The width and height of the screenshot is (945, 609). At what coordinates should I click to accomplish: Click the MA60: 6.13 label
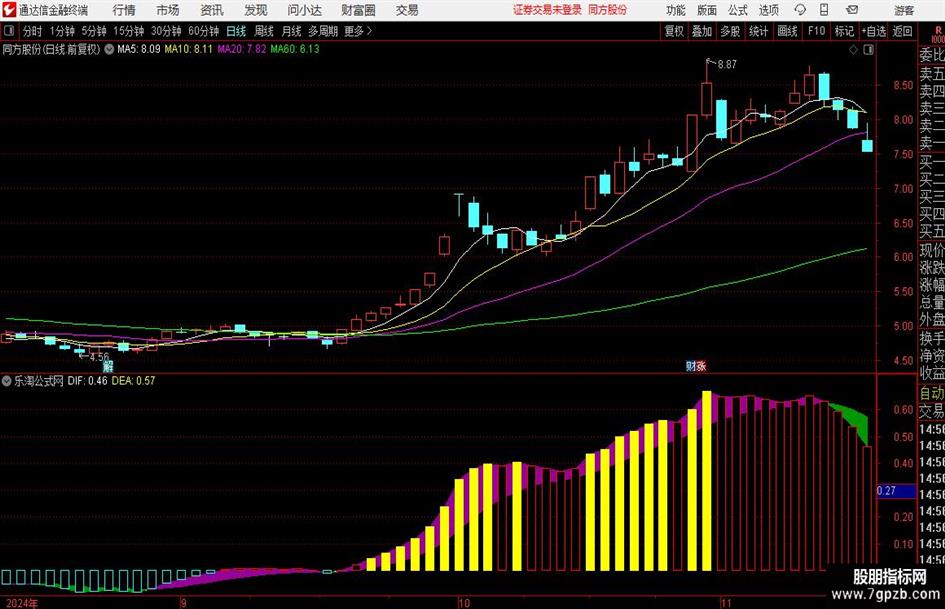295,49
